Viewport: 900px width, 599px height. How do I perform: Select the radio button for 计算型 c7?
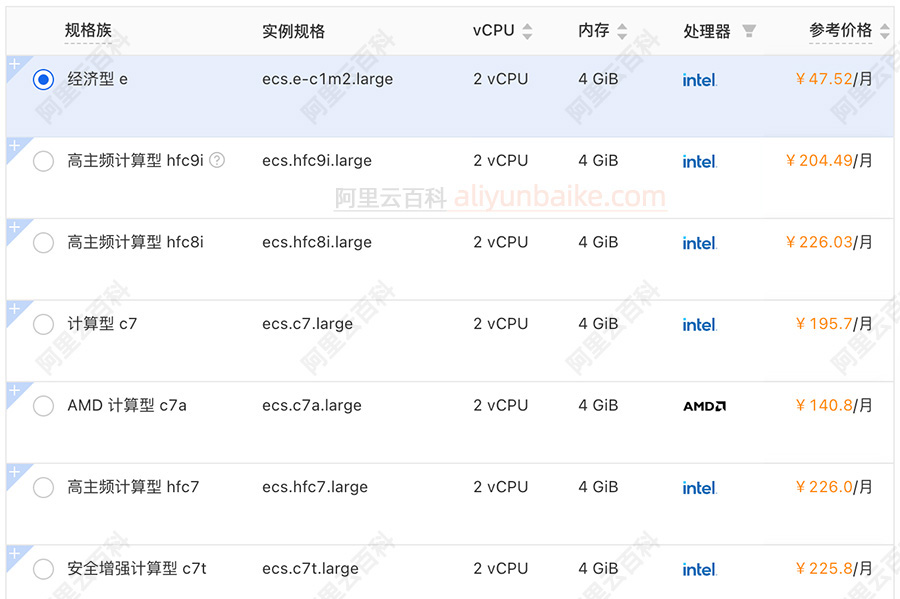point(43,324)
